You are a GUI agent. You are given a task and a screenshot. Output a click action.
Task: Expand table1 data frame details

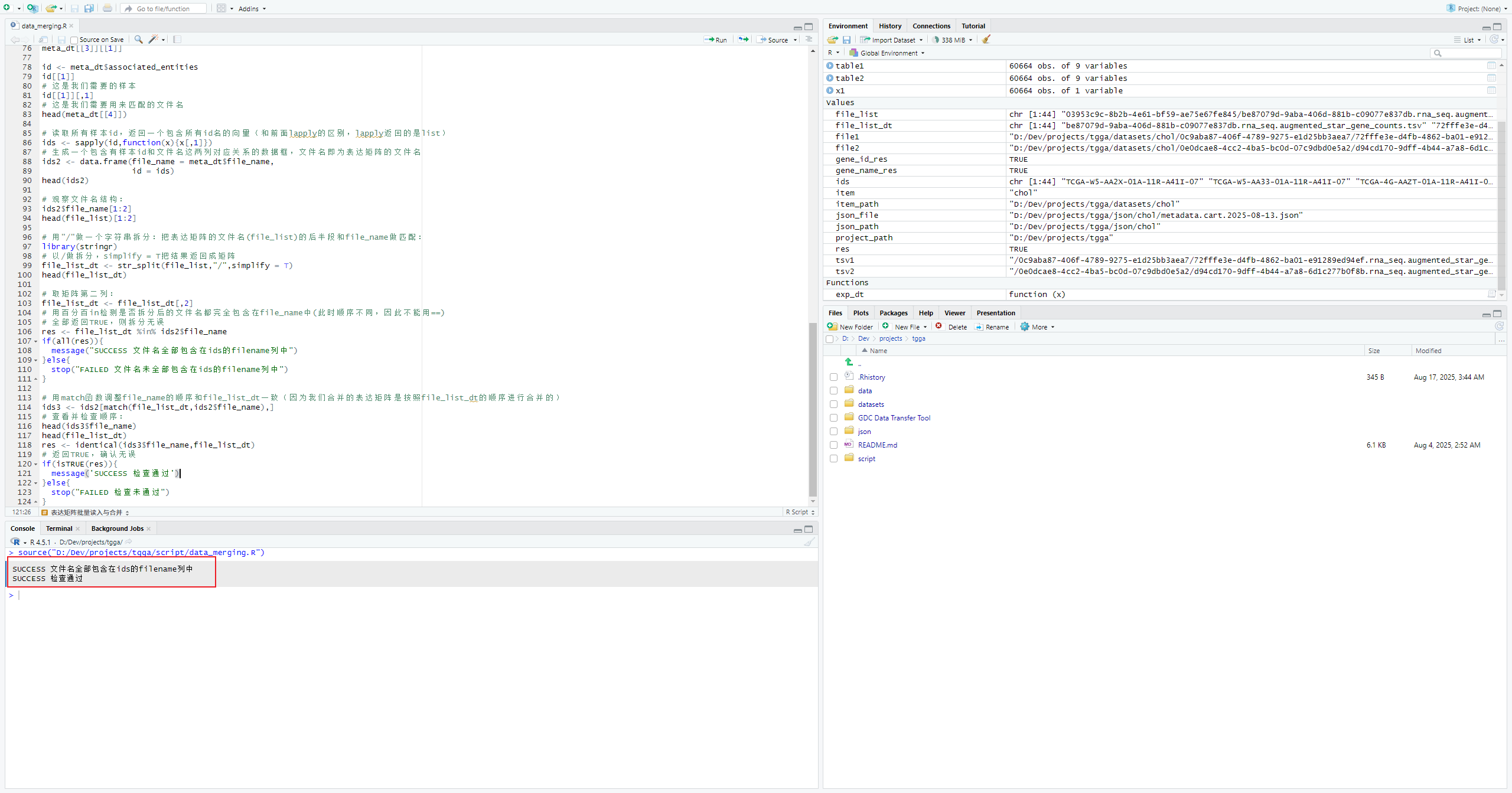(830, 66)
